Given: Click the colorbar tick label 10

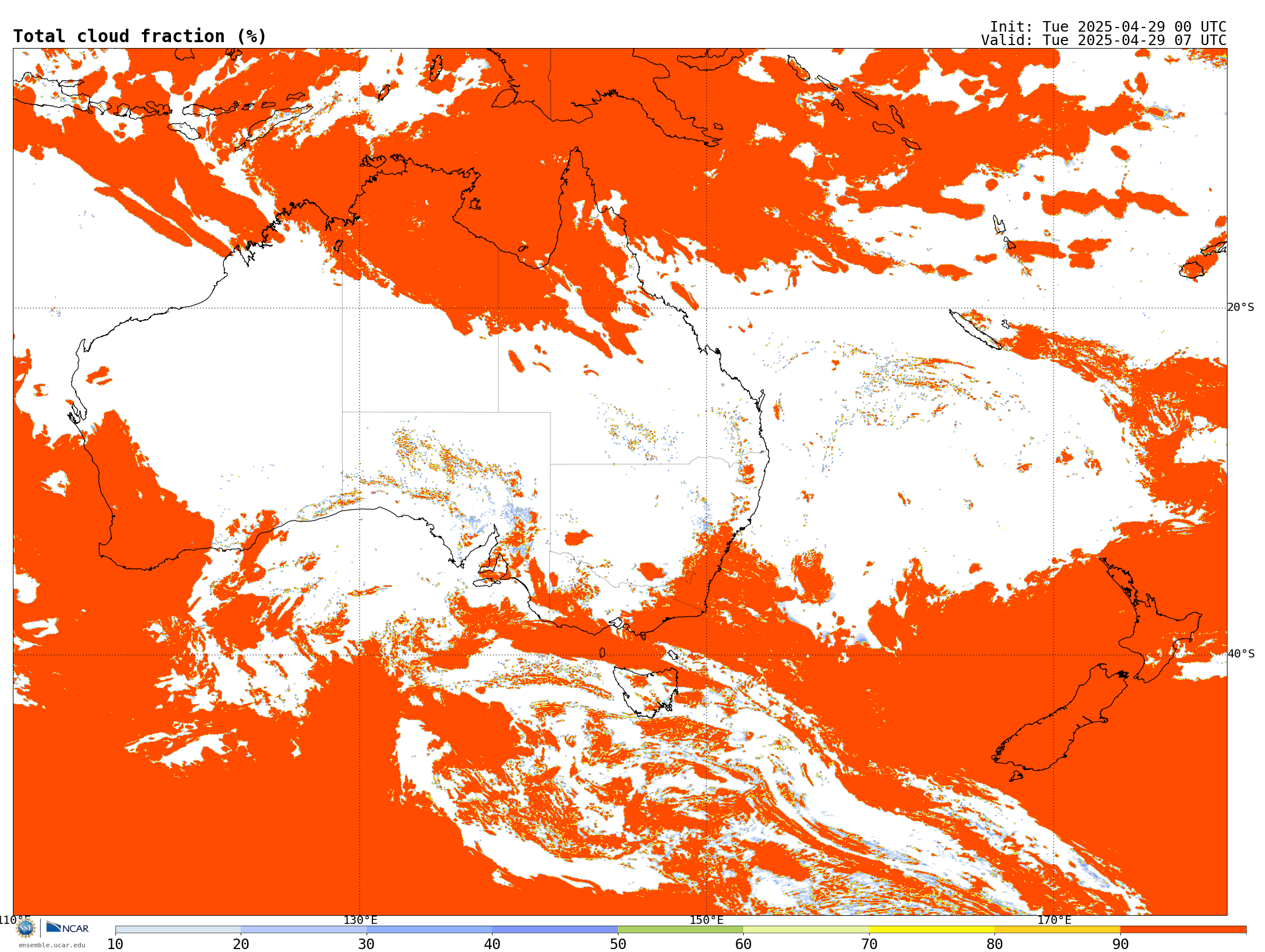Looking at the screenshot, I should [115, 944].
